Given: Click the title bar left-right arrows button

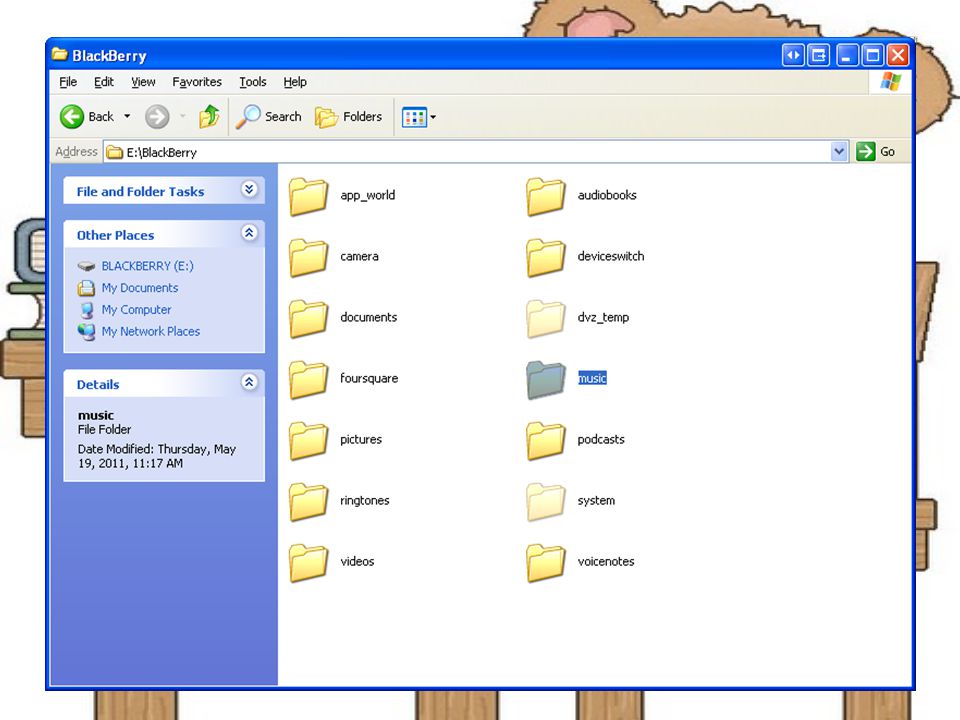Looking at the screenshot, I should click(793, 55).
